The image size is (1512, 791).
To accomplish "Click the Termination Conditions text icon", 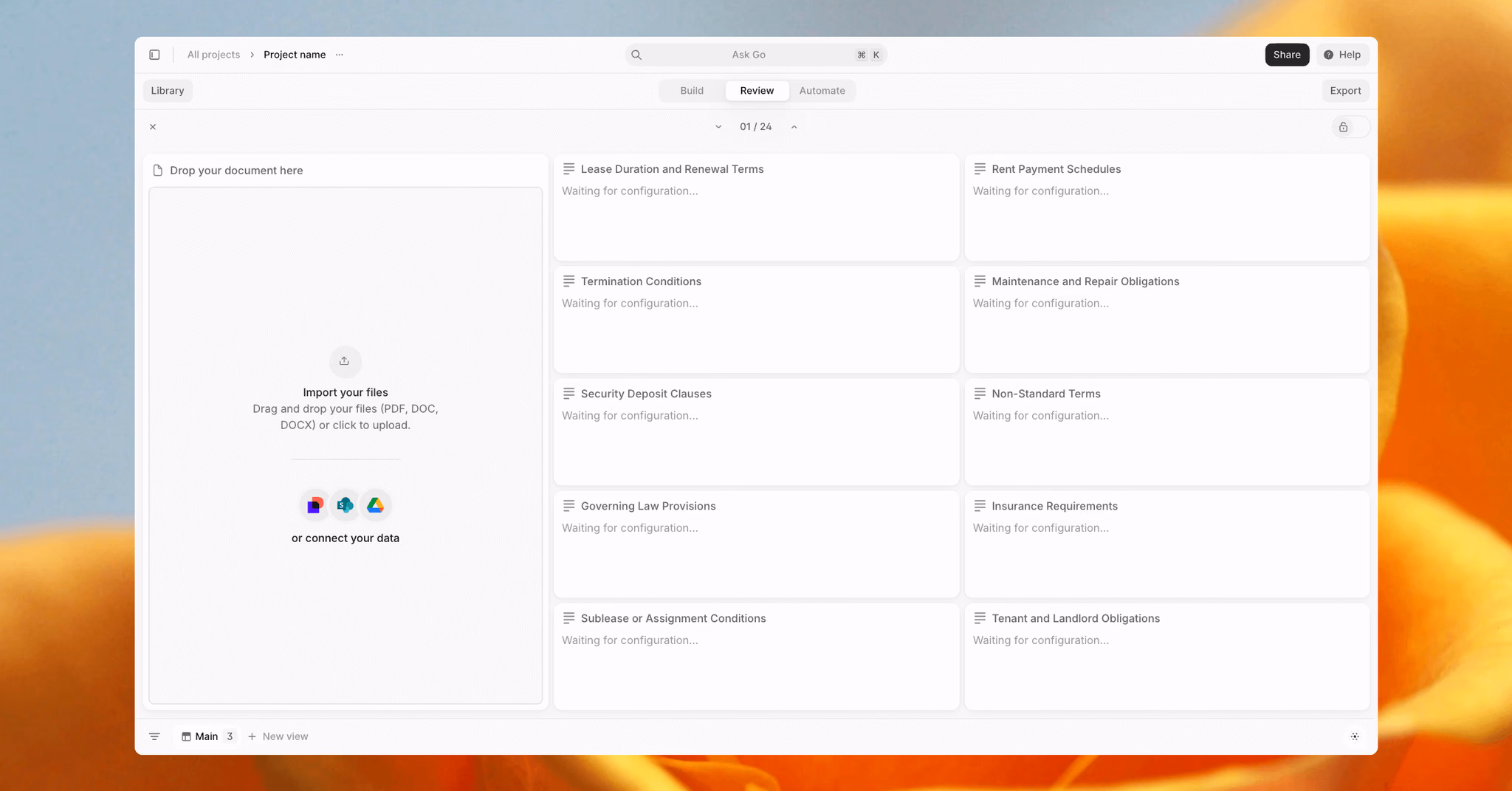I will point(568,281).
